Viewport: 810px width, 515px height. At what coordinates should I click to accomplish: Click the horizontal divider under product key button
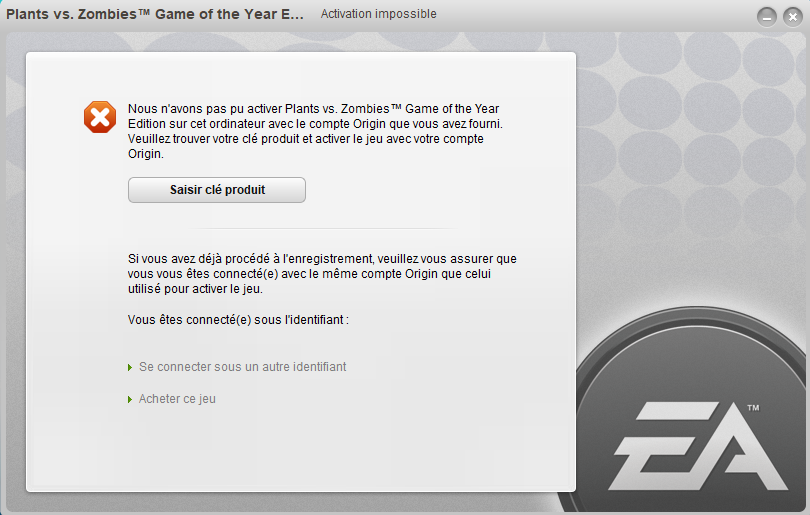pyautogui.click(x=323, y=228)
